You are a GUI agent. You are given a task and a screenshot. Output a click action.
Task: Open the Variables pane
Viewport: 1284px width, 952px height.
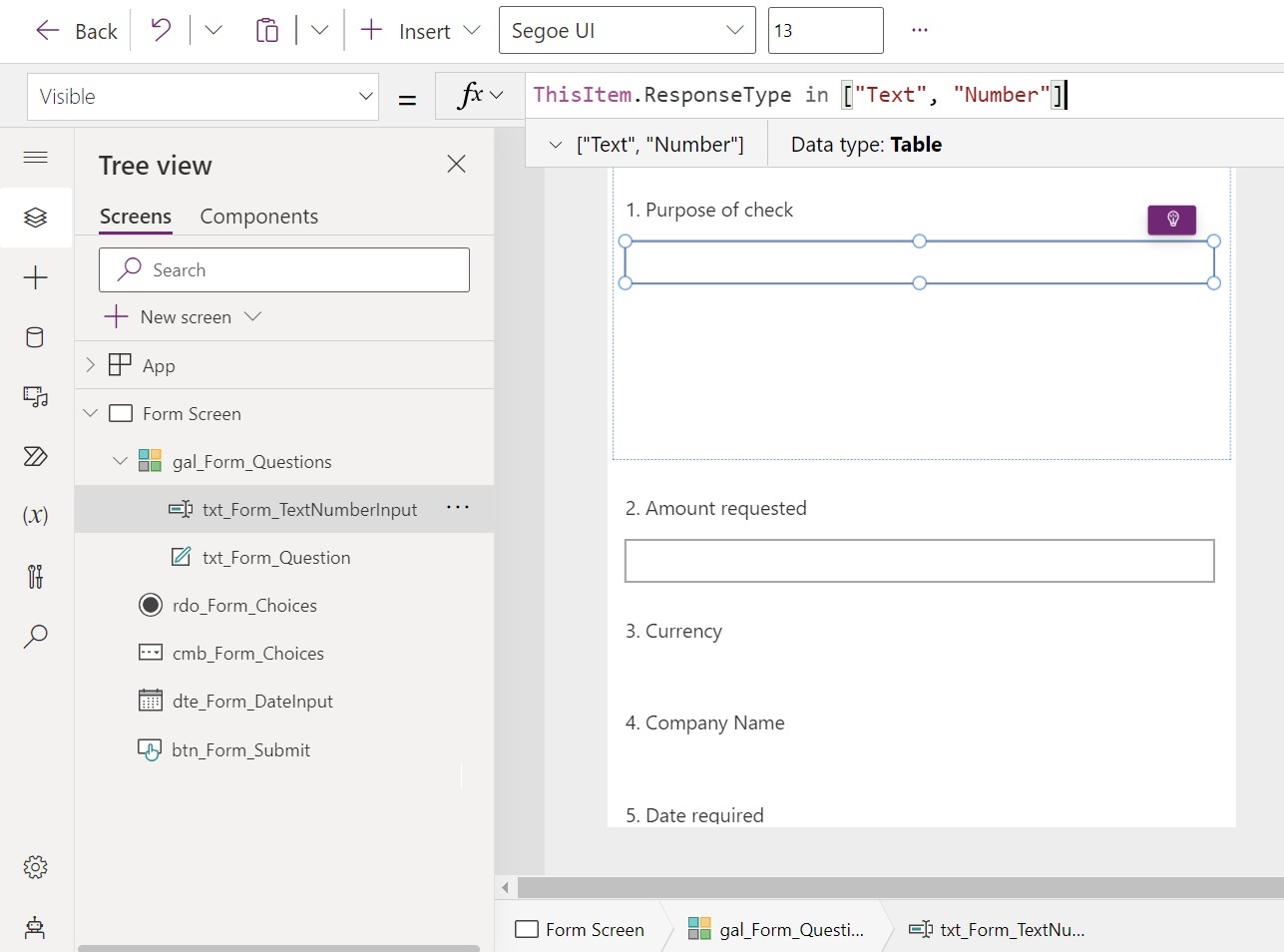click(35, 515)
